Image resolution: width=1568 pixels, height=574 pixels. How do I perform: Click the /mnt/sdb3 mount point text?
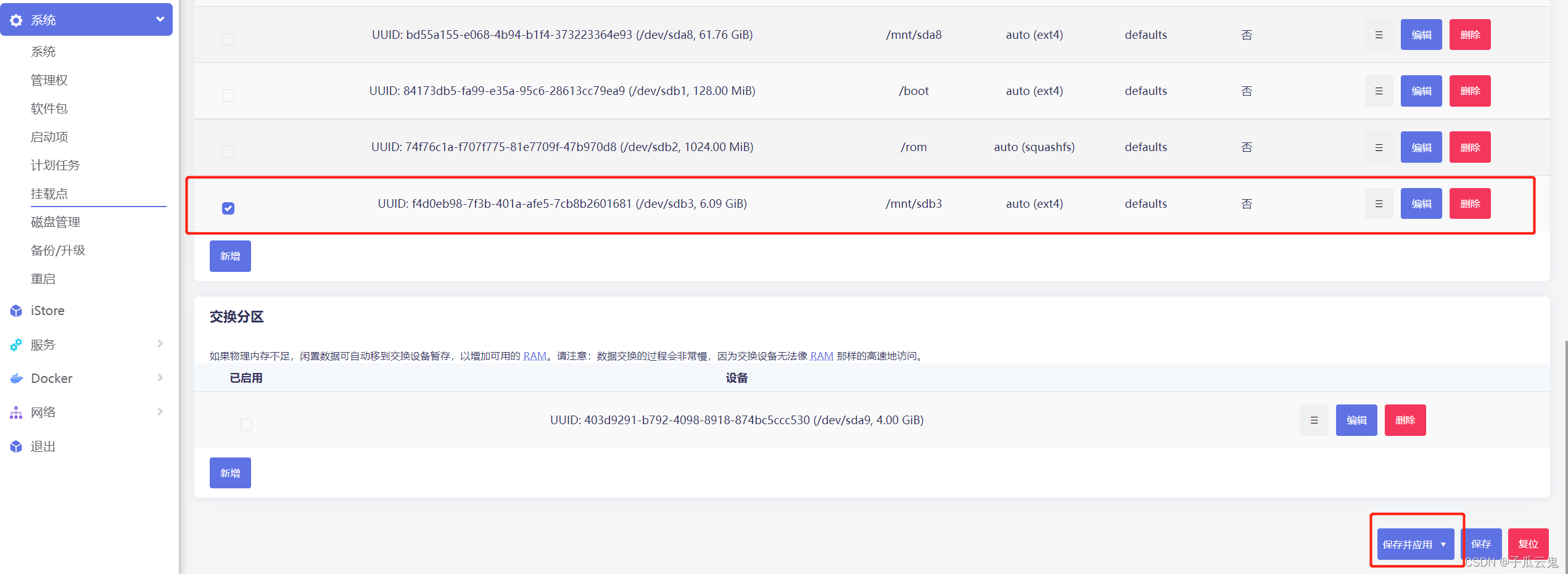tap(914, 203)
